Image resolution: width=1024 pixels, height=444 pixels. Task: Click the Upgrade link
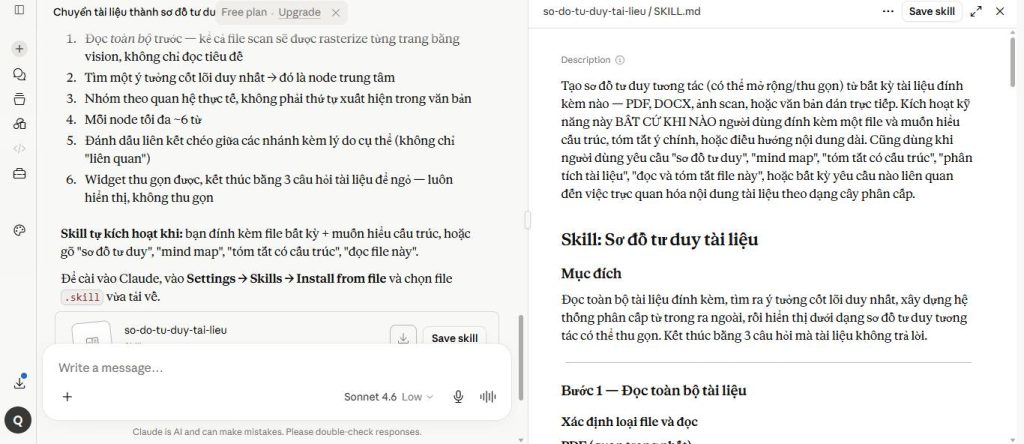coord(299,12)
